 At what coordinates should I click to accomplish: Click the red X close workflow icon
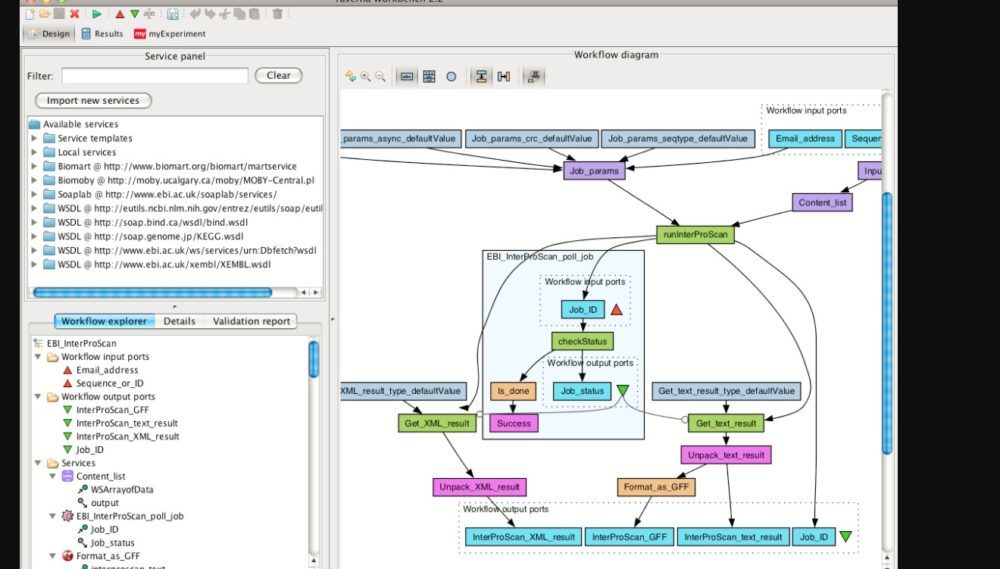(x=74, y=13)
